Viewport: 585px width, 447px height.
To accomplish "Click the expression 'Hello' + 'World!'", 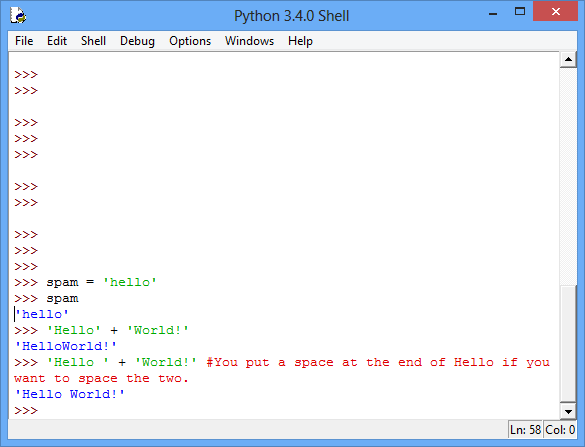I will (118, 330).
